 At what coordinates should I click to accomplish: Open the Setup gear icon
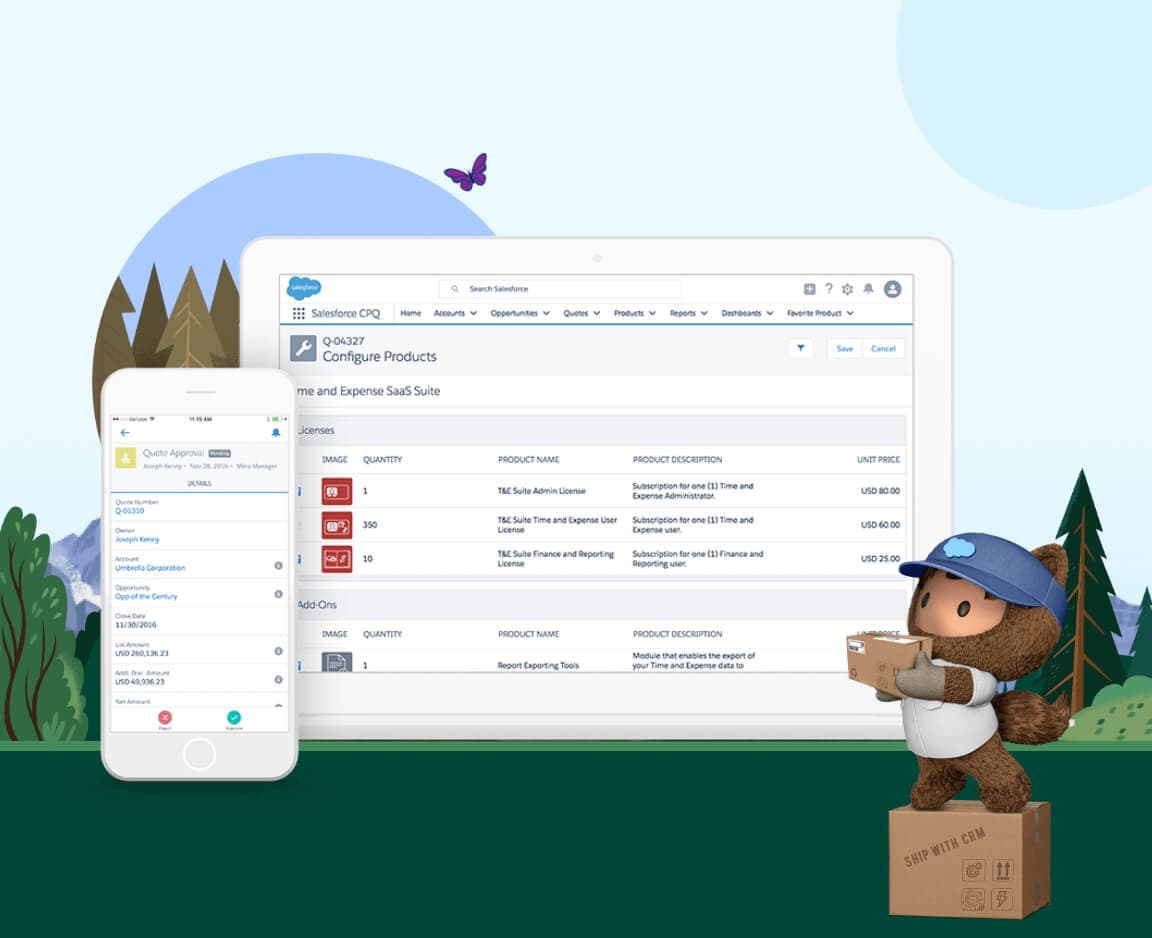[x=847, y=289]
